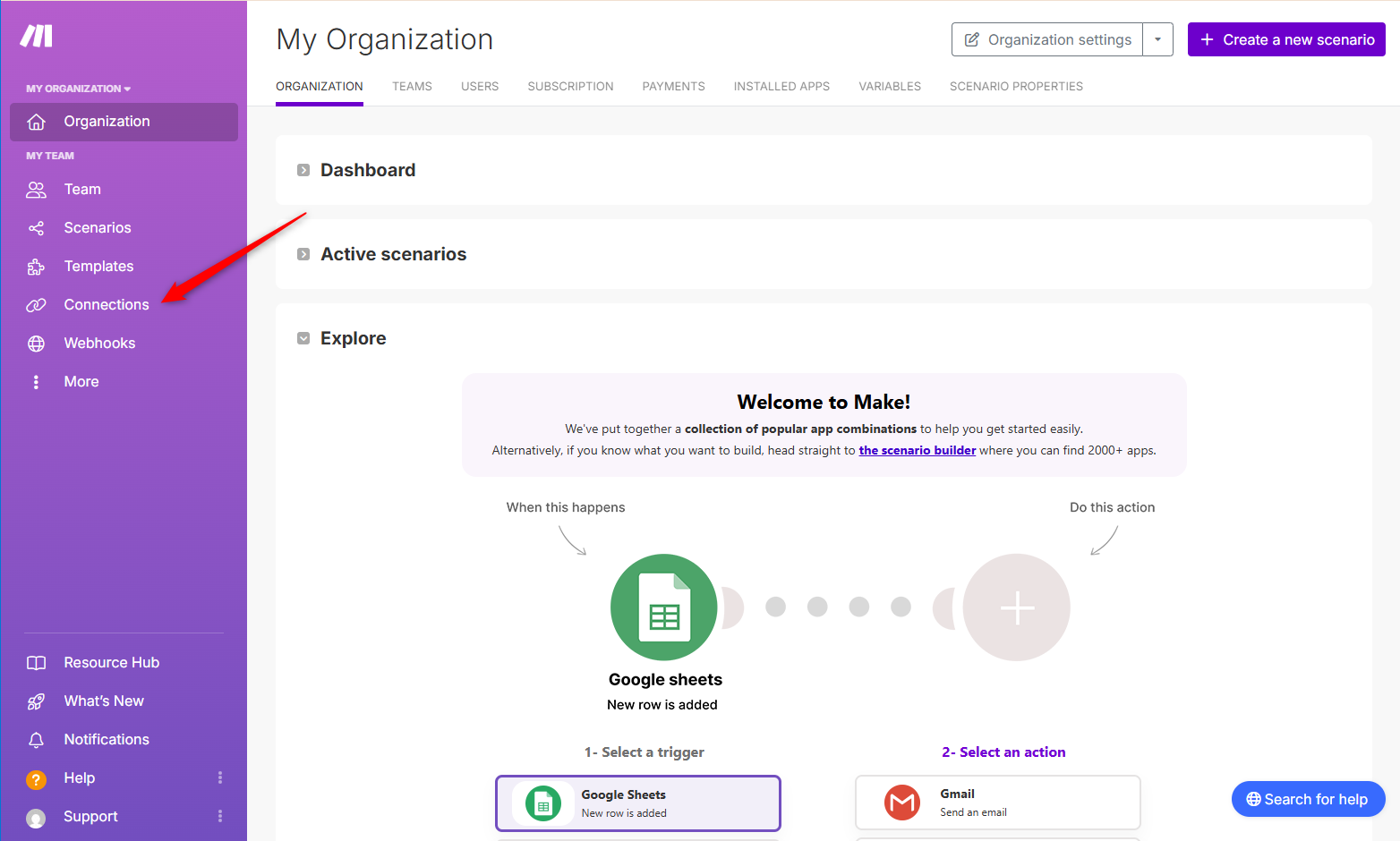1400x841 pixels.
Task: Expand the Active scenarios section
Action: (x=303, y=254)
